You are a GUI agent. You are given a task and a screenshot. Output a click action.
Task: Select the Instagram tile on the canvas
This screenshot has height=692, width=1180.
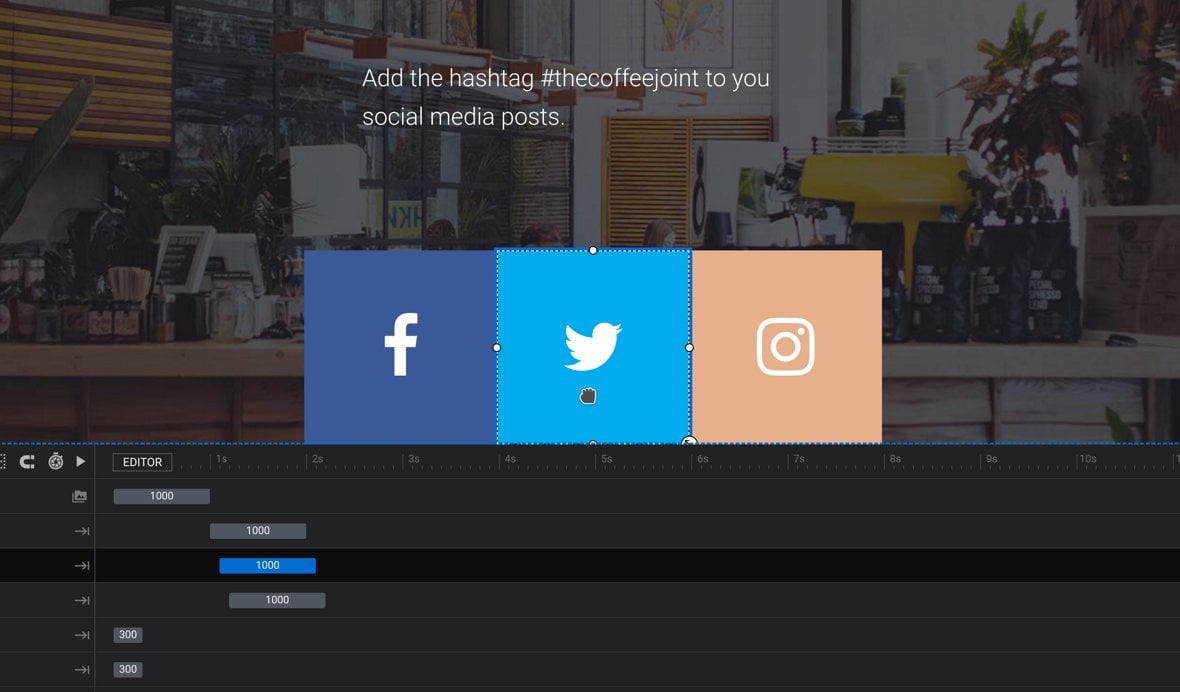tap(786, 347)
